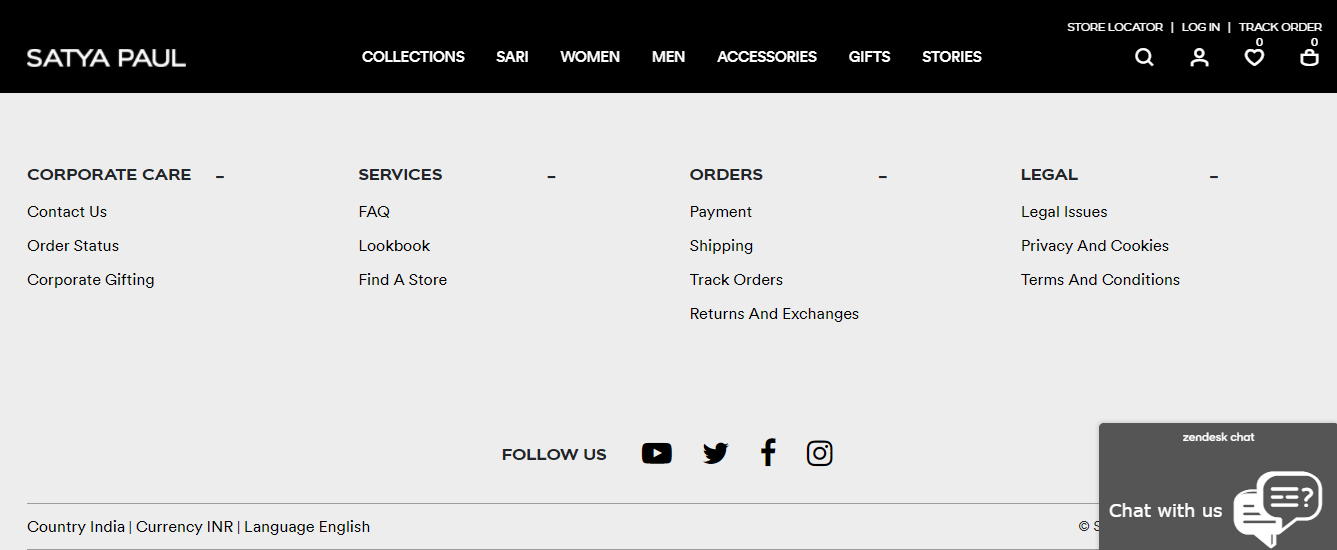Visit the Facebook social icon
The height and width of the screenshot is (550, 1337).
(x=768, y=453)
